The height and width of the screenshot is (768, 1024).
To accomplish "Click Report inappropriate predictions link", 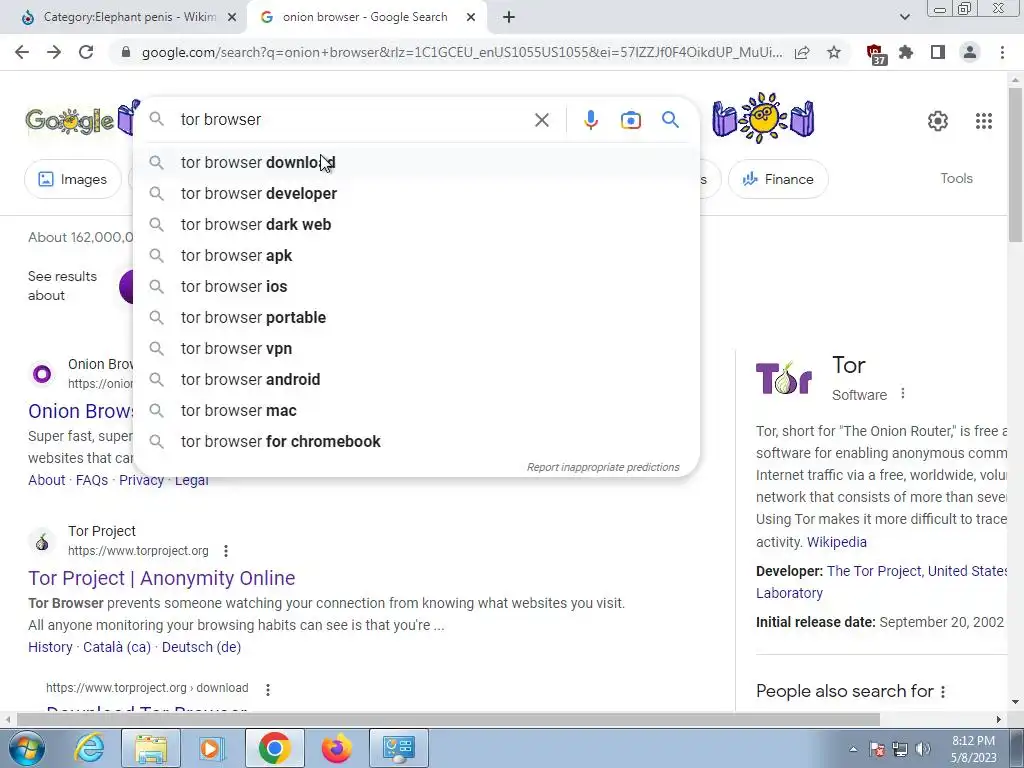I will (x=603, y=467).
